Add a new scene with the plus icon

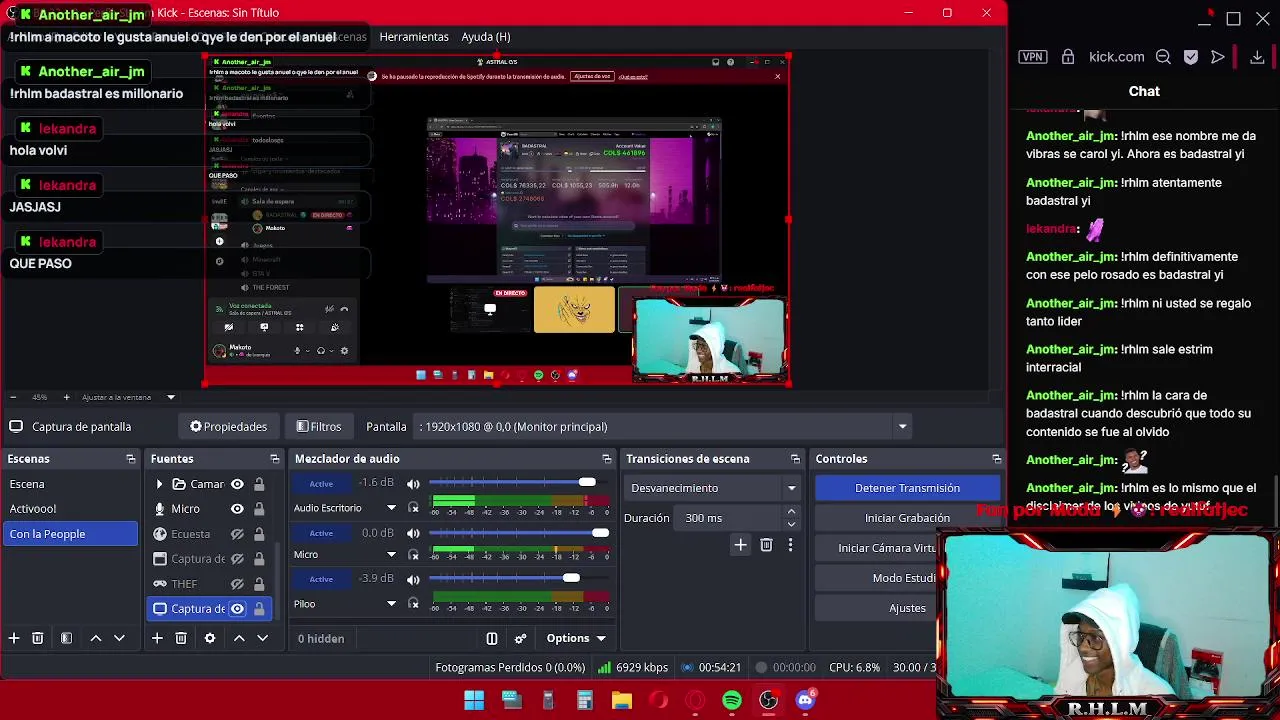coord(14,638)
